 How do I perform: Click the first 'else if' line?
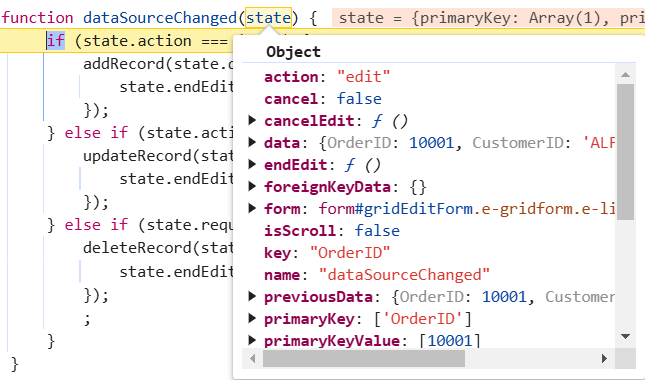click(141, 133)
